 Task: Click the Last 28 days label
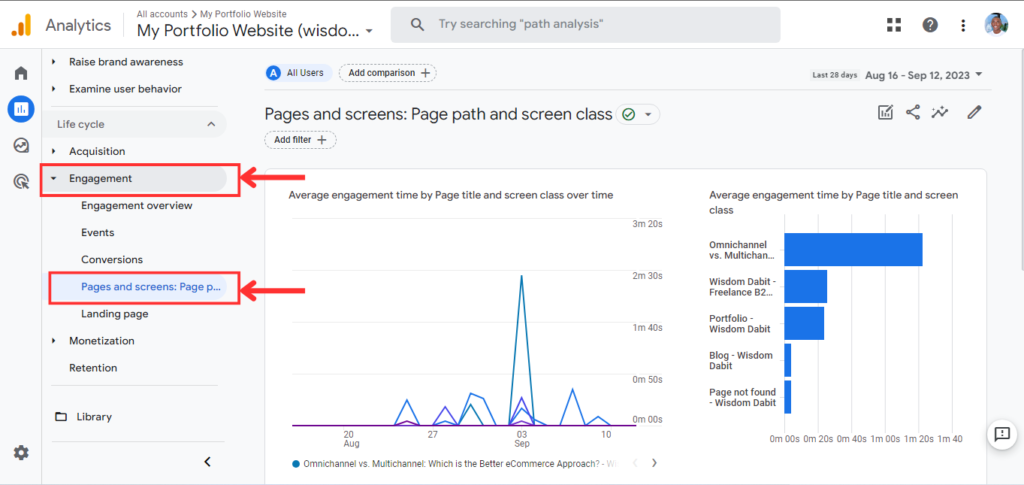coord(835,75)
